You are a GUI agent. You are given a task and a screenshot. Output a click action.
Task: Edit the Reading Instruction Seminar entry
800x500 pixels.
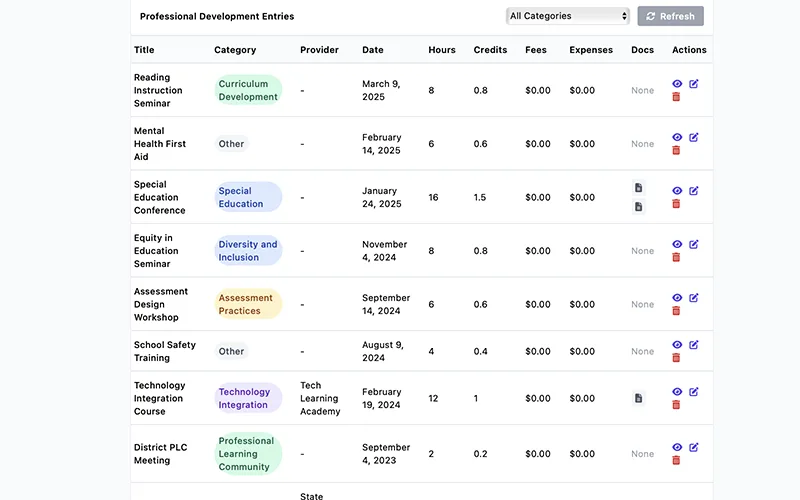(x=693, y=84)
